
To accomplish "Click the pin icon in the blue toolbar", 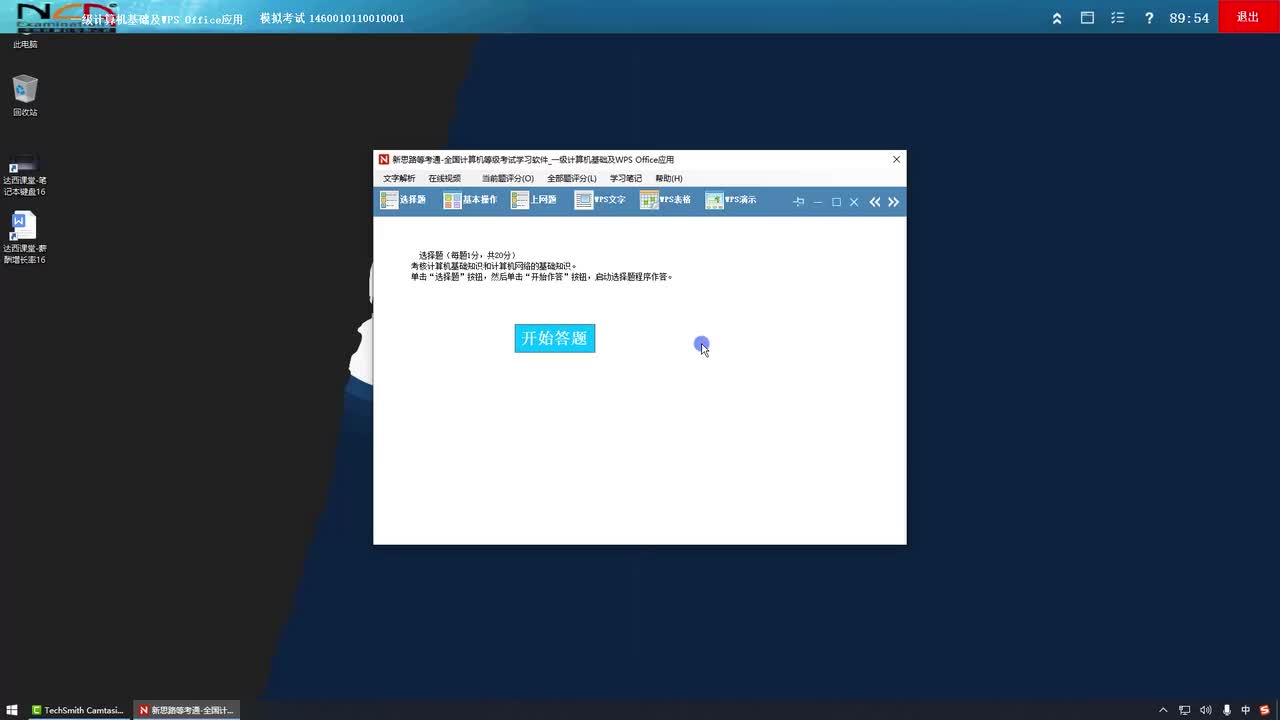I will [x=798, y=202].
